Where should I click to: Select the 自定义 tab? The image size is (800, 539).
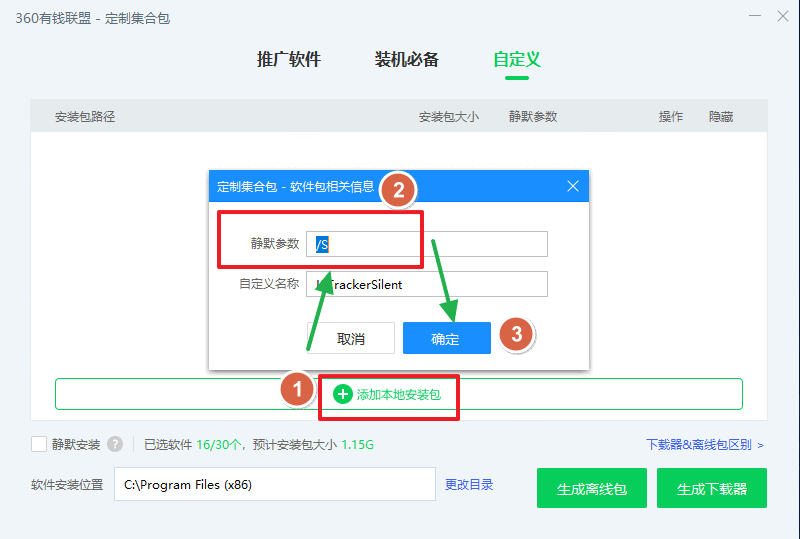pos(517,59)
